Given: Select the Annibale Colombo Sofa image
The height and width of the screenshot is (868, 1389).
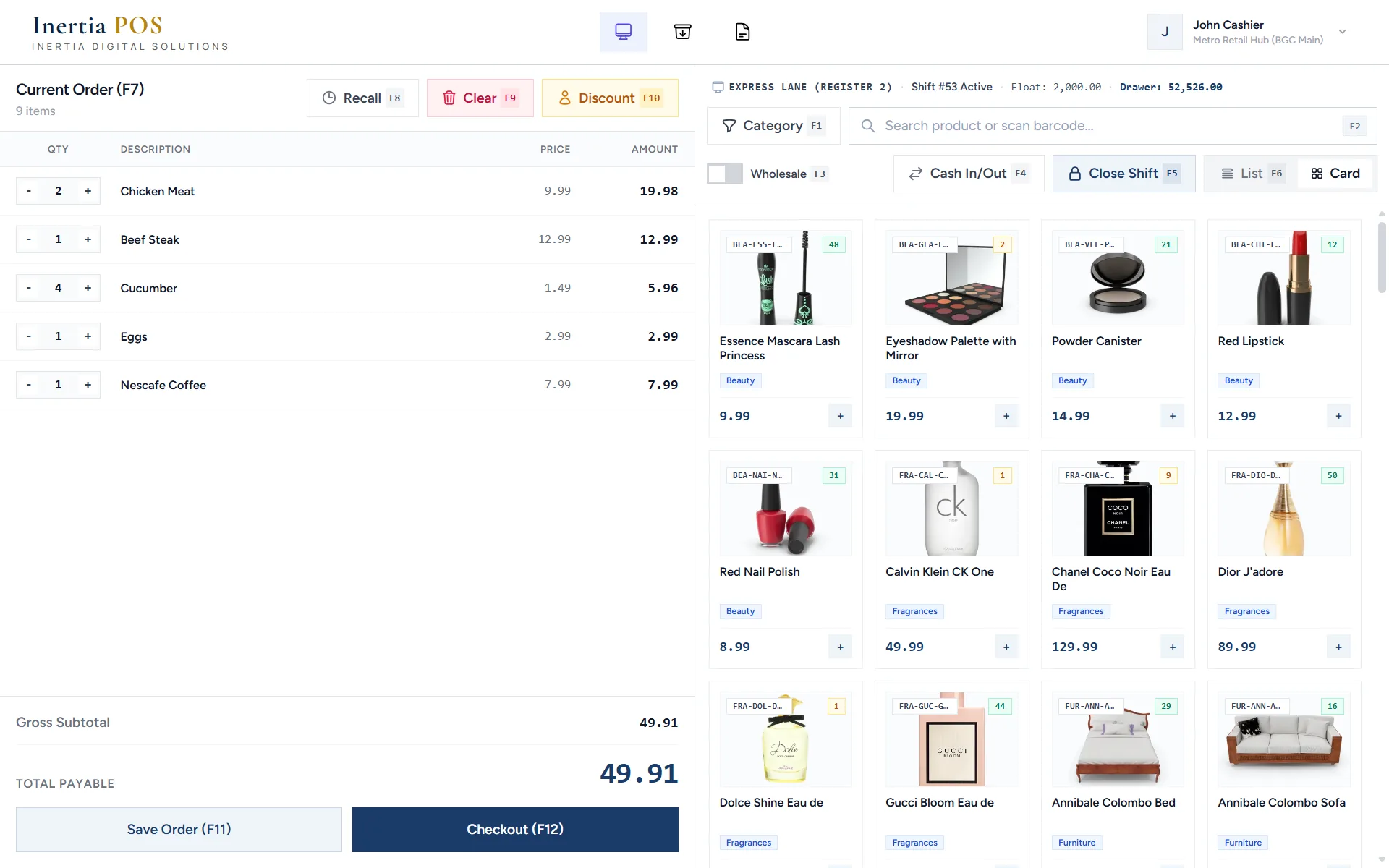Looking at the screenshot, I should 1284,739.
